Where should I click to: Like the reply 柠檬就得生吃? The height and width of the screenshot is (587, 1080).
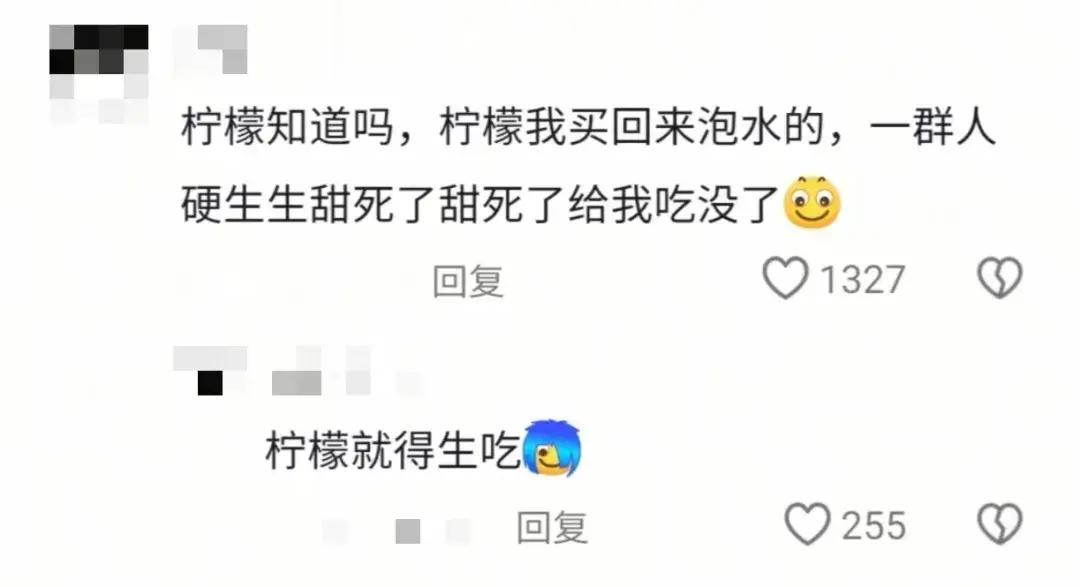click(808, 524)
